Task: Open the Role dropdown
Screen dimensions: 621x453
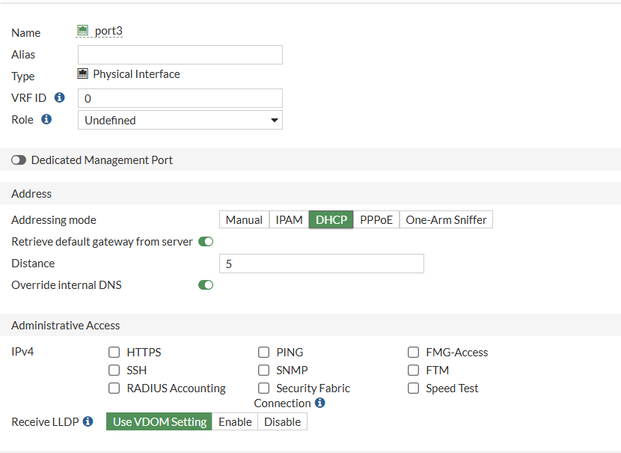Action: pos(180,120)
